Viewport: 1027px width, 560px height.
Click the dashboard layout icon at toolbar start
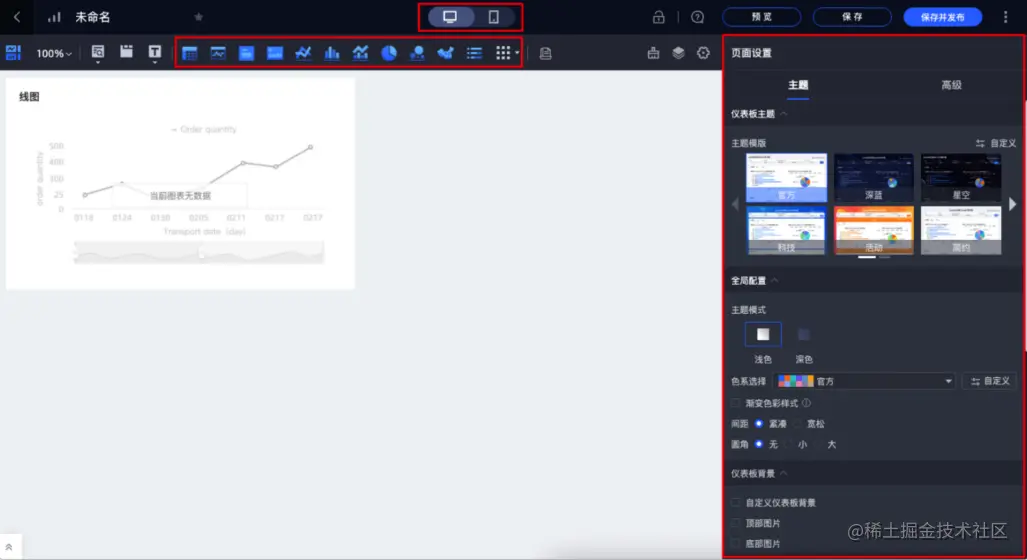(x=13, y=53)
